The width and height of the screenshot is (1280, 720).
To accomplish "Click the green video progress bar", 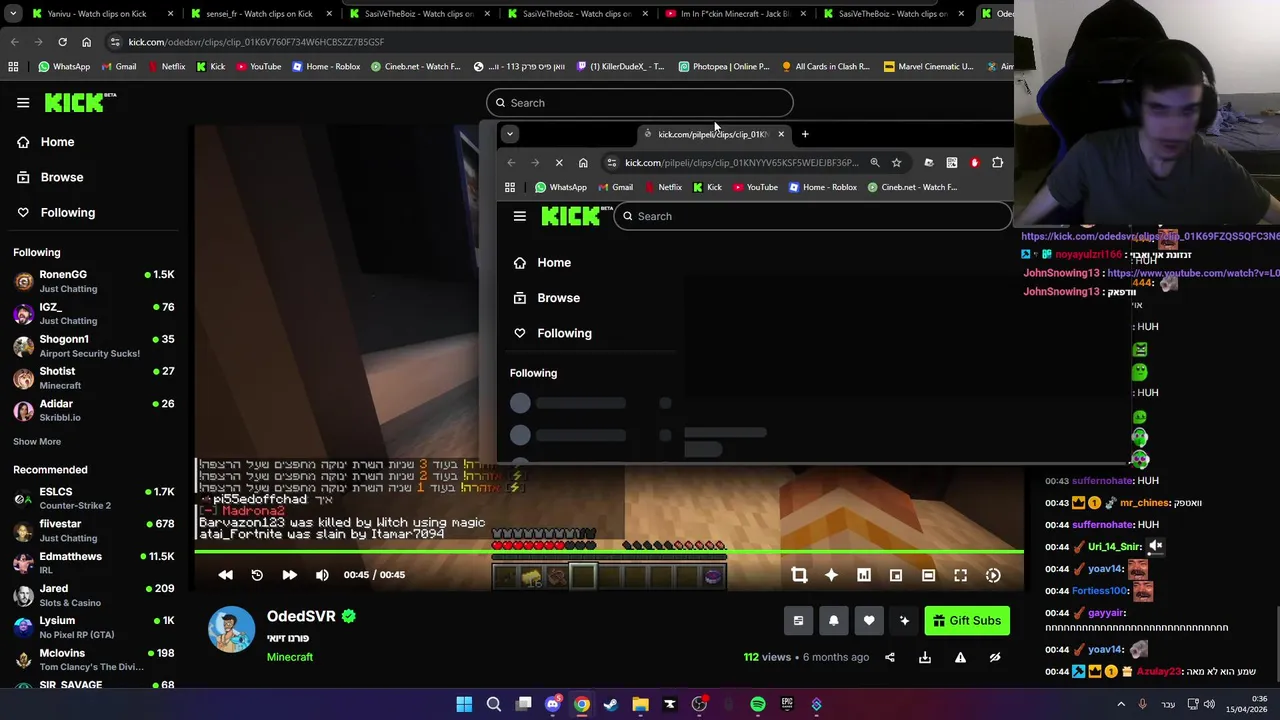I will tap(609, 552).
